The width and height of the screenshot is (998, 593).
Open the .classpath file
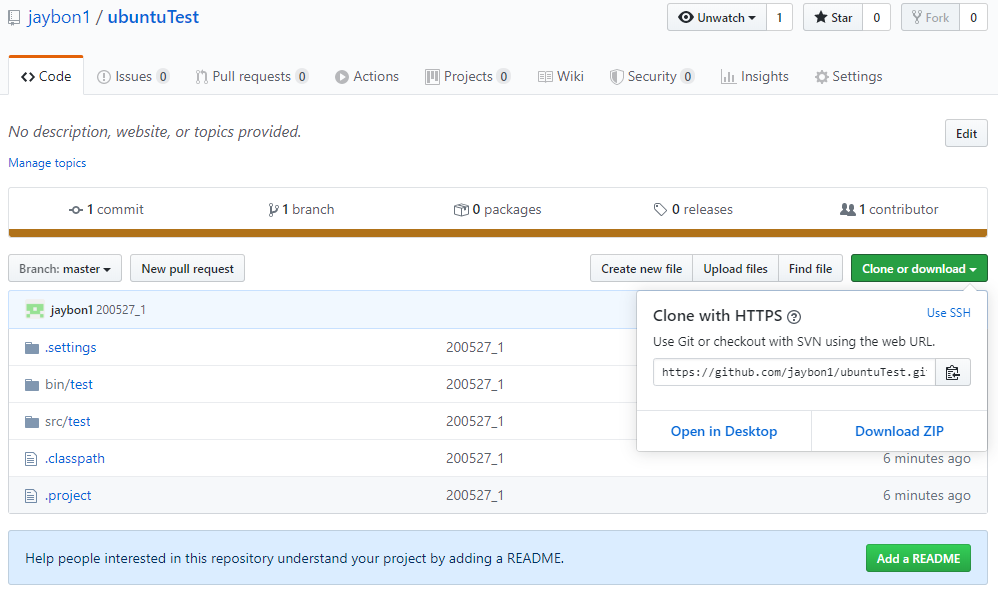click(74, 458)
